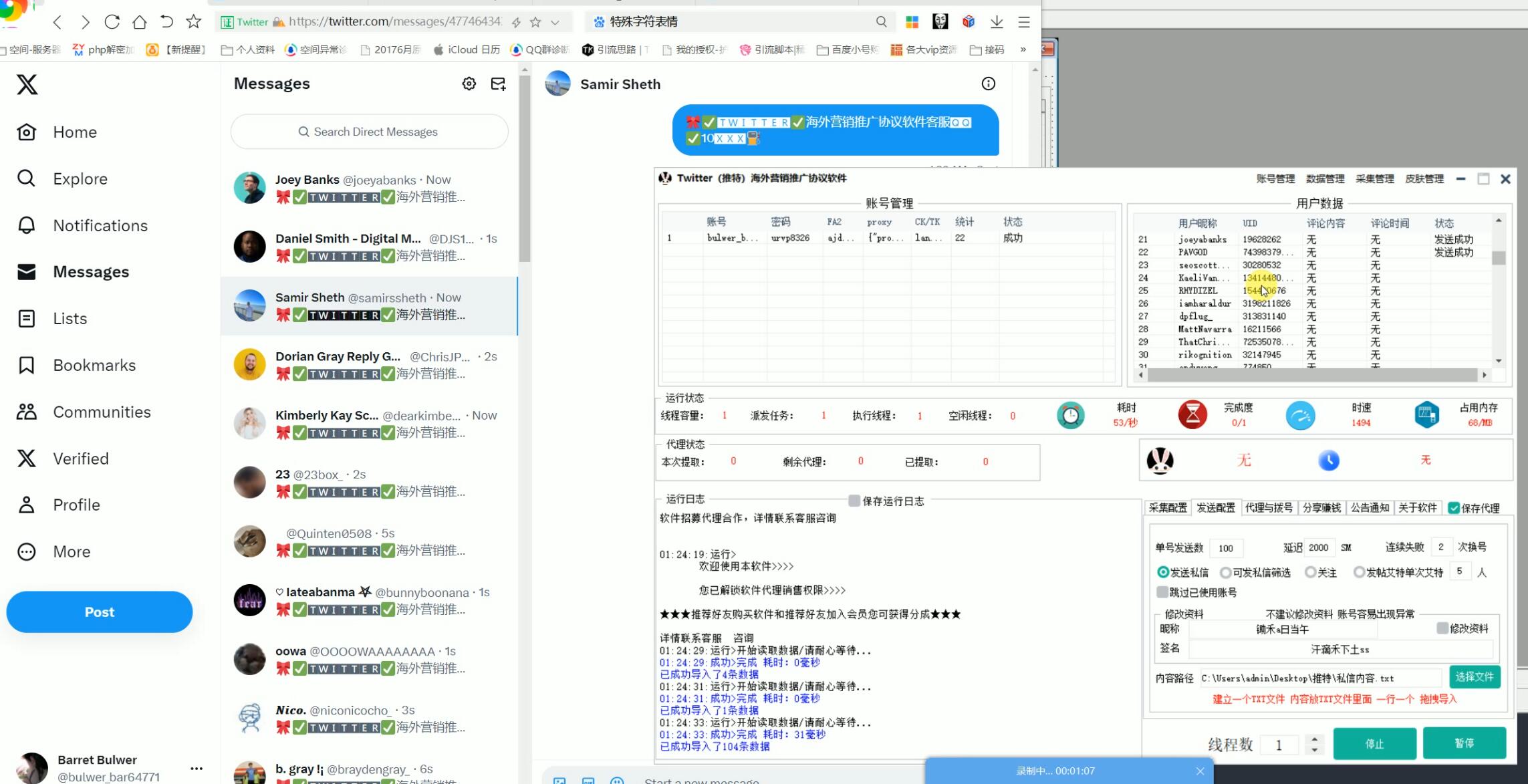This screenshot has height=784, width=1528.
Task: Open Notifications bell in the sidebar
Action: tap(26, 225)
